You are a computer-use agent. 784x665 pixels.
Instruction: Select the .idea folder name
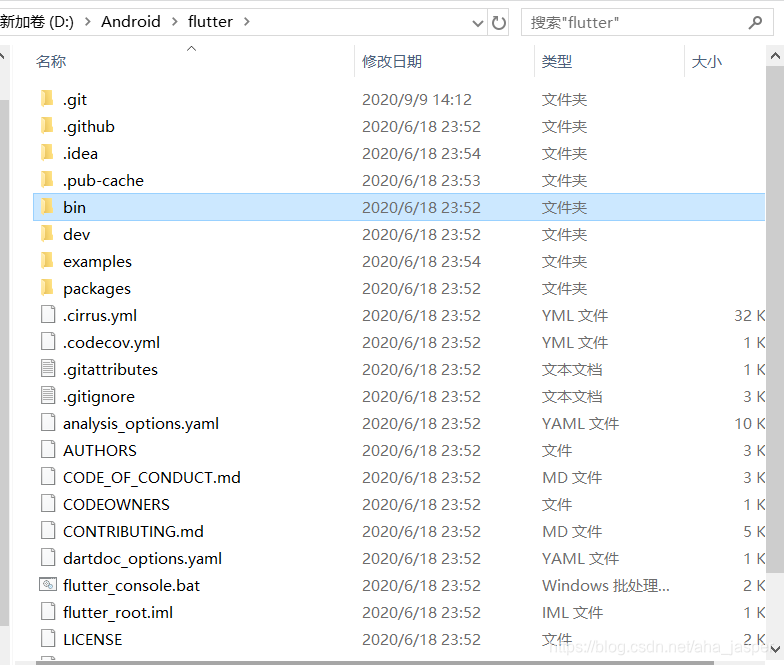(x=80, y=154)
